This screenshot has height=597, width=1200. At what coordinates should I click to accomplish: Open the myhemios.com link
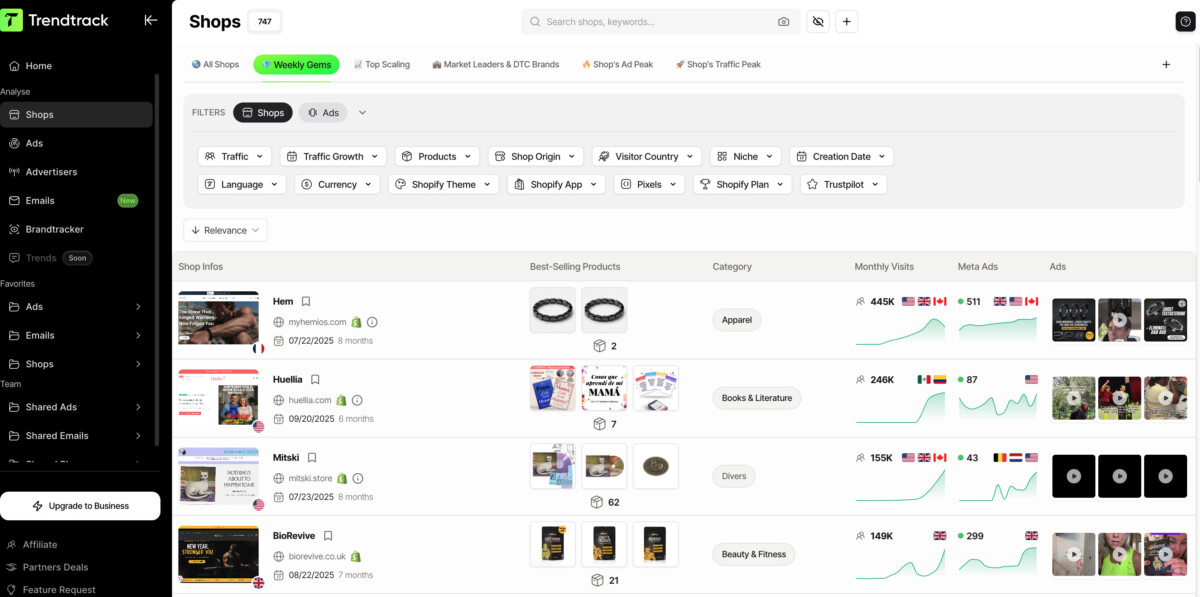tap(317, 322)
